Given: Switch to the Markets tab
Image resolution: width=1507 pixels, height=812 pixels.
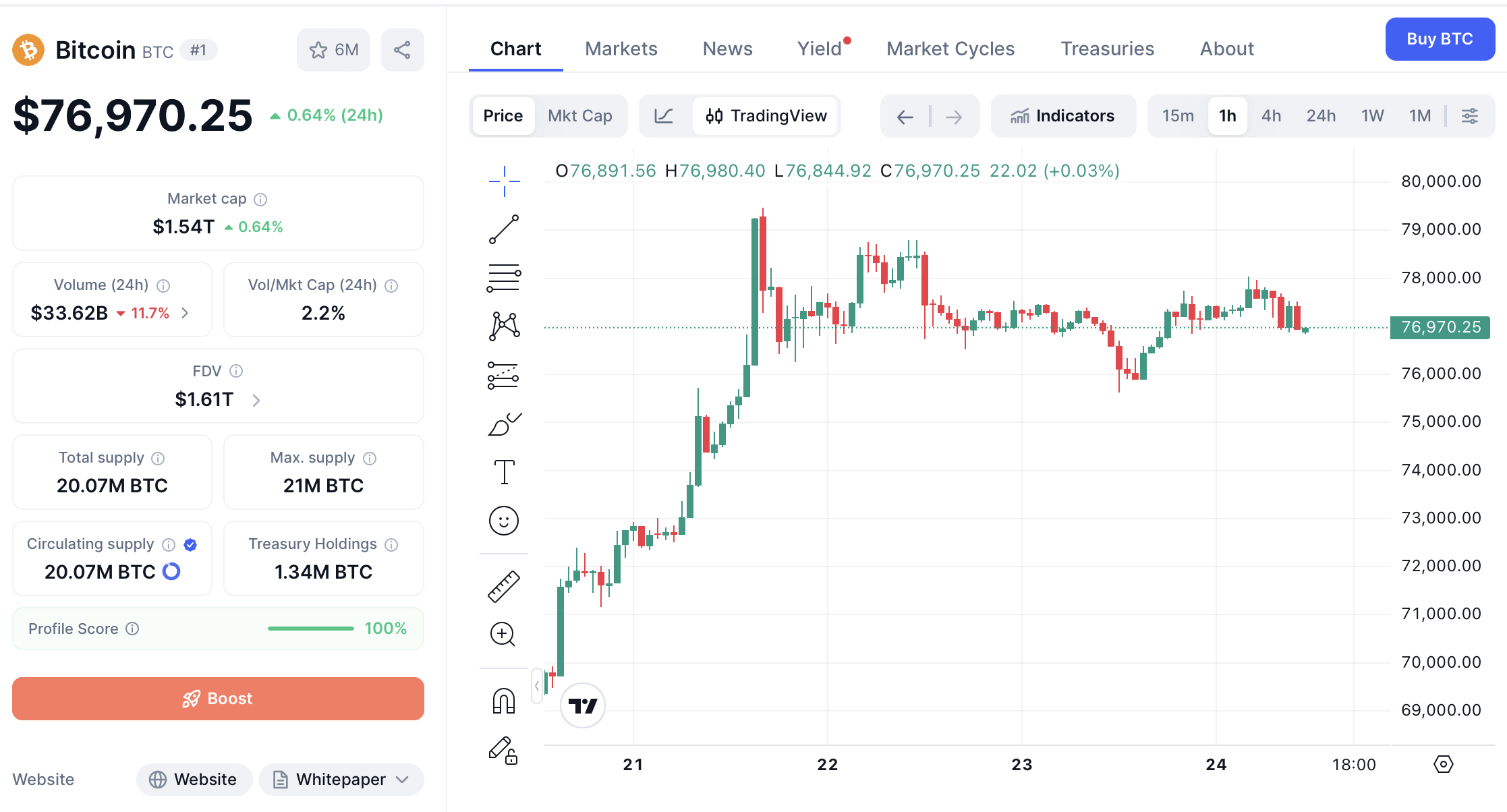Looking at the screenshot, I should 621,49.
